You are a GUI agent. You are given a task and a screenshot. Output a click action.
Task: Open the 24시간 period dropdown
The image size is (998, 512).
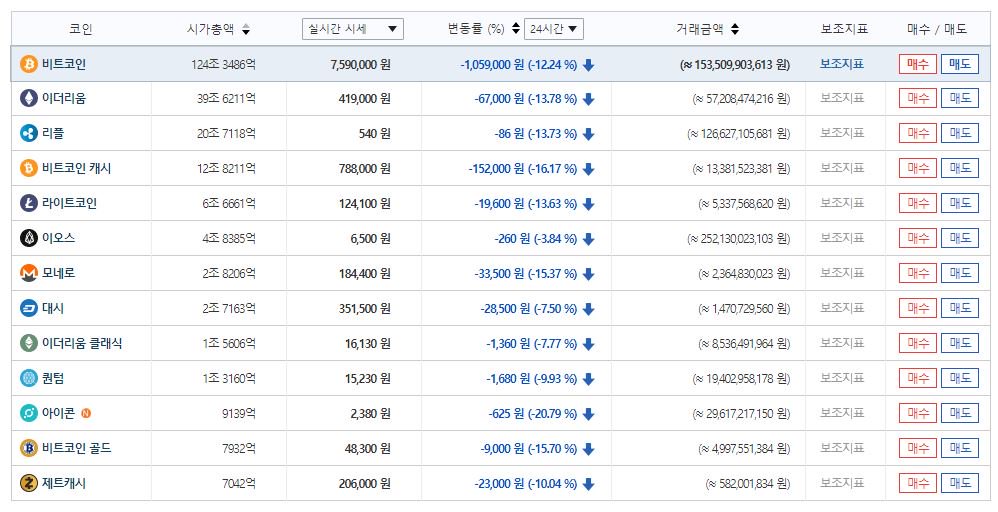coord(554,29)
